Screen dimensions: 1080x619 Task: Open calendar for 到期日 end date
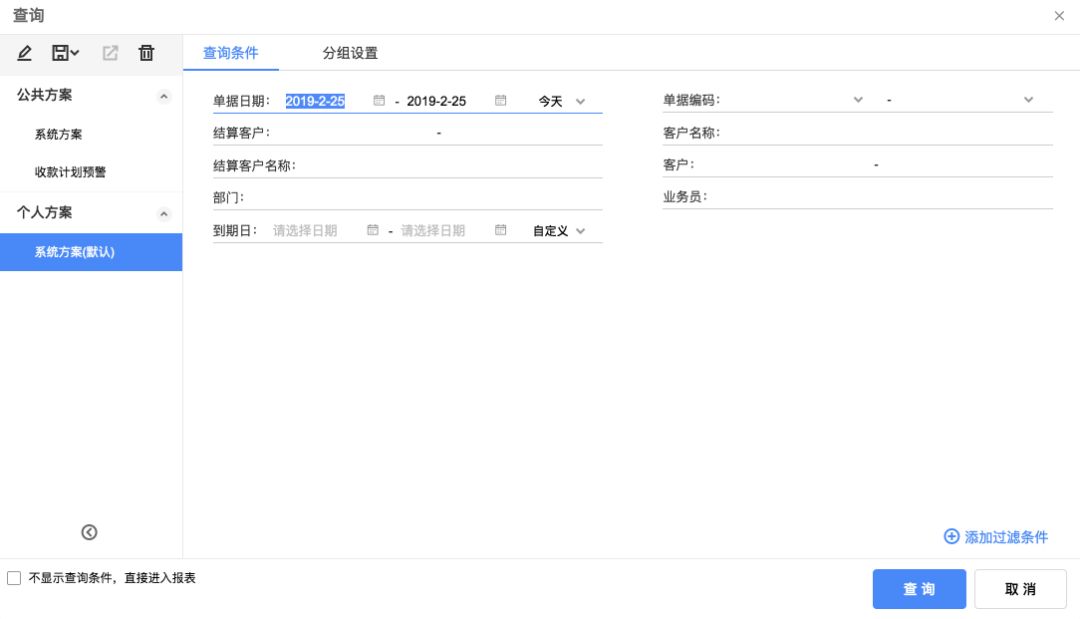tap(501, 230)
